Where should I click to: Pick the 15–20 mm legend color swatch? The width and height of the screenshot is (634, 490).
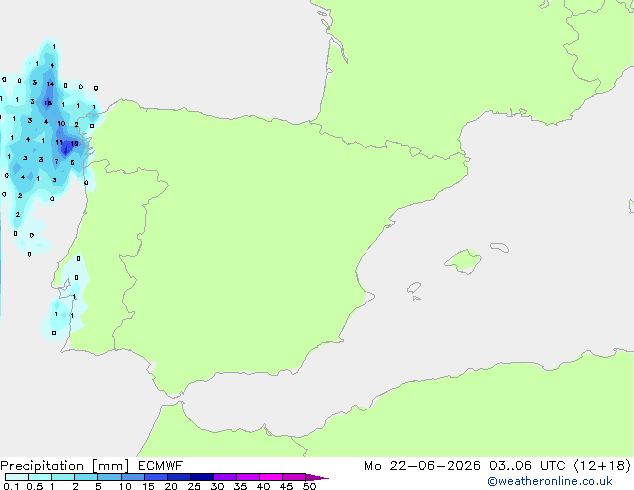click(x=156, y=477)
